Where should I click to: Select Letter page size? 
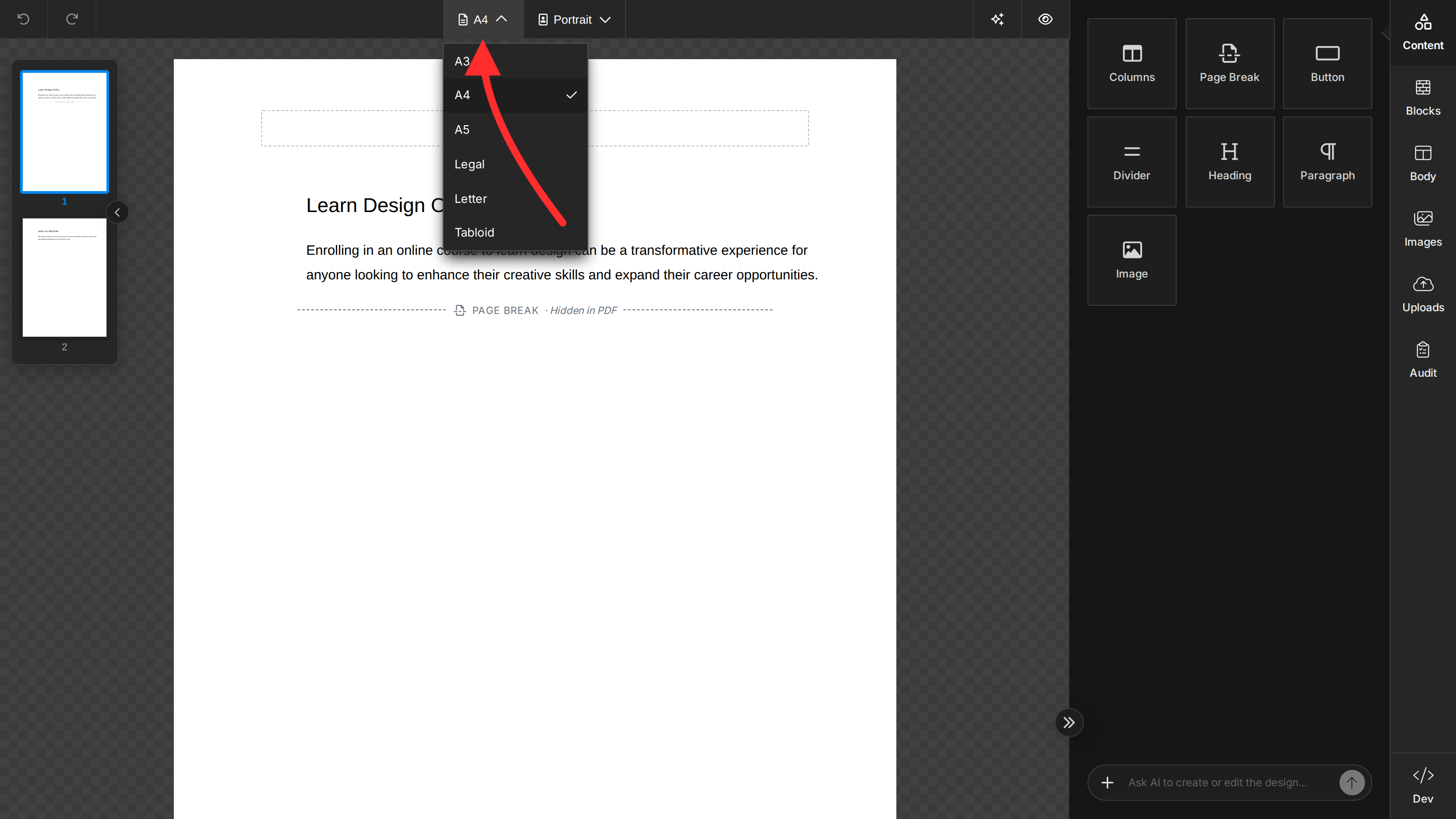tap(516, 198)
